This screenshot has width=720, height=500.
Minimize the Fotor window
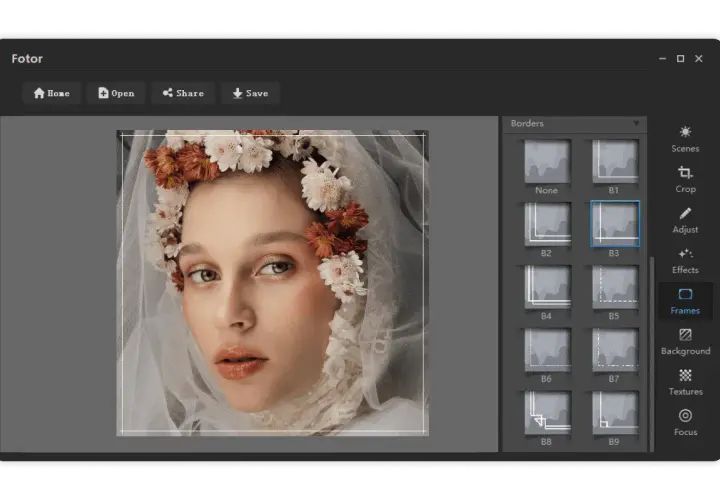tap(662, 59)
